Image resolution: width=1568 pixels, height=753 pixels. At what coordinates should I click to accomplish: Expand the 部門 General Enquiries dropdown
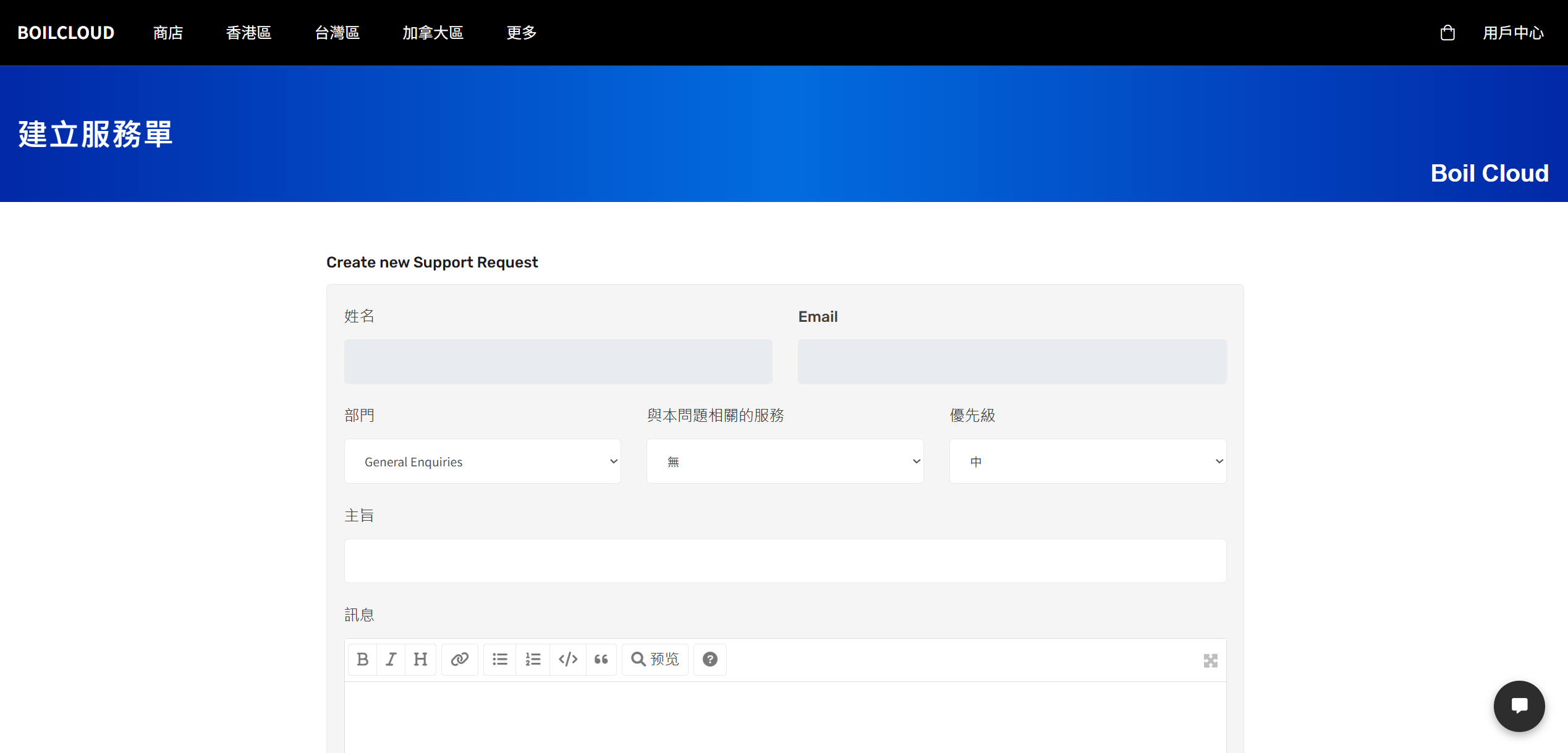(483, 461)
